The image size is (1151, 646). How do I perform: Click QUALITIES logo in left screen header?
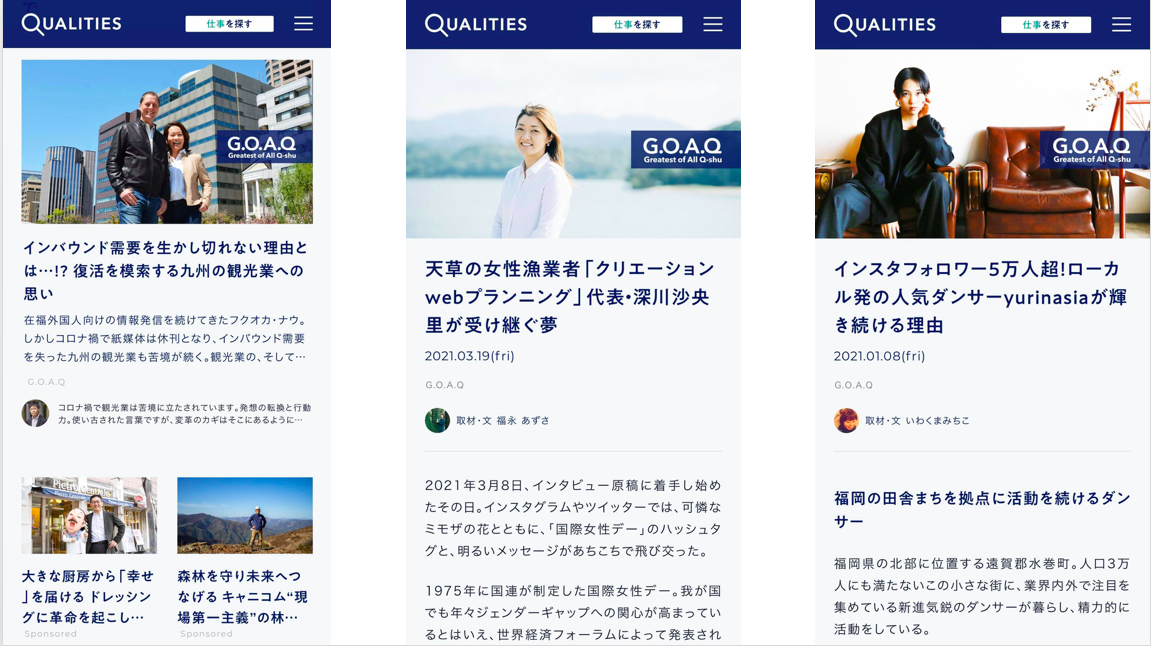coord(71,23)
